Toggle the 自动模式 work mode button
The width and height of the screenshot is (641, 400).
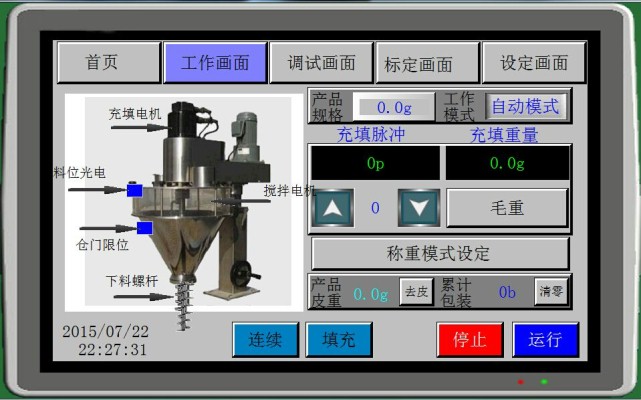pos(526,107)
